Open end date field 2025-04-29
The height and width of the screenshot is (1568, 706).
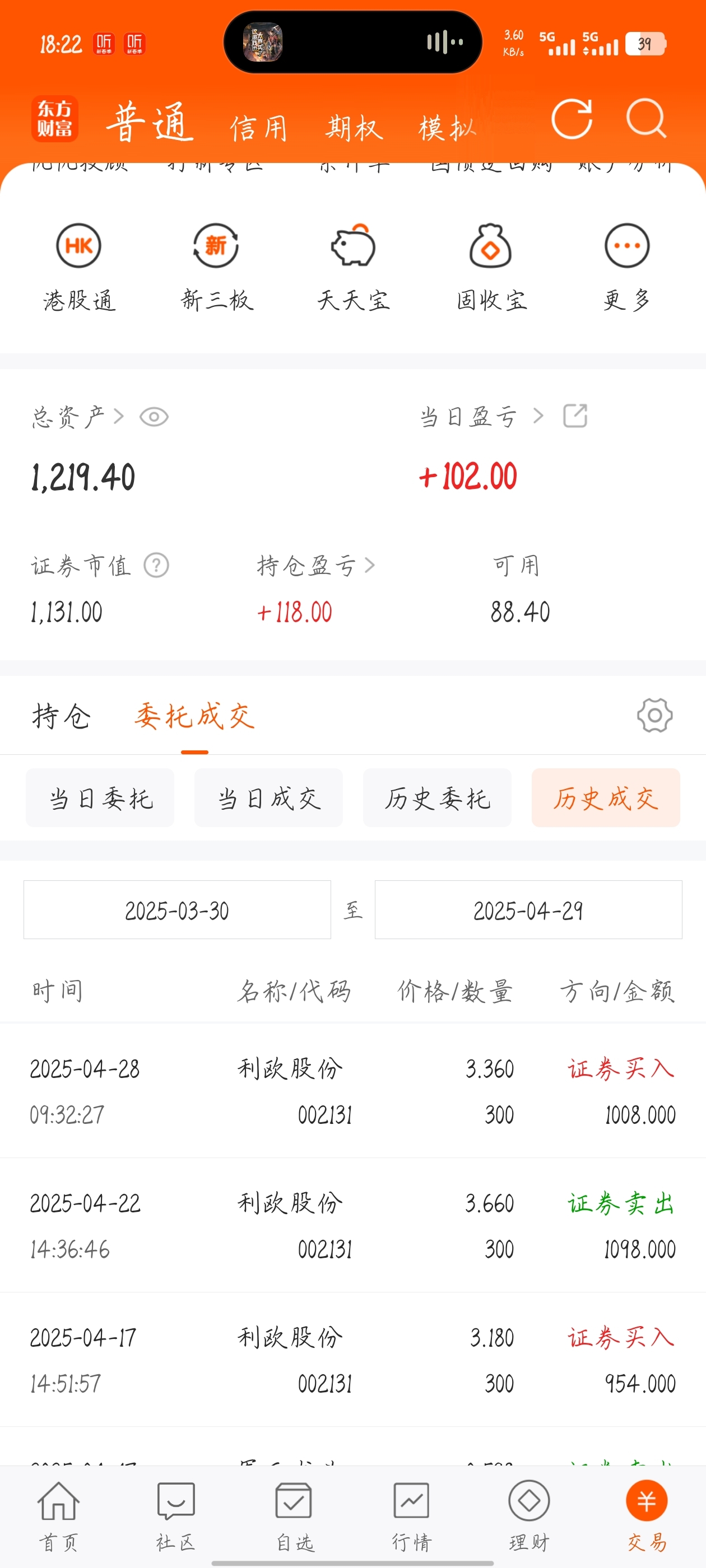coord(528,909)
